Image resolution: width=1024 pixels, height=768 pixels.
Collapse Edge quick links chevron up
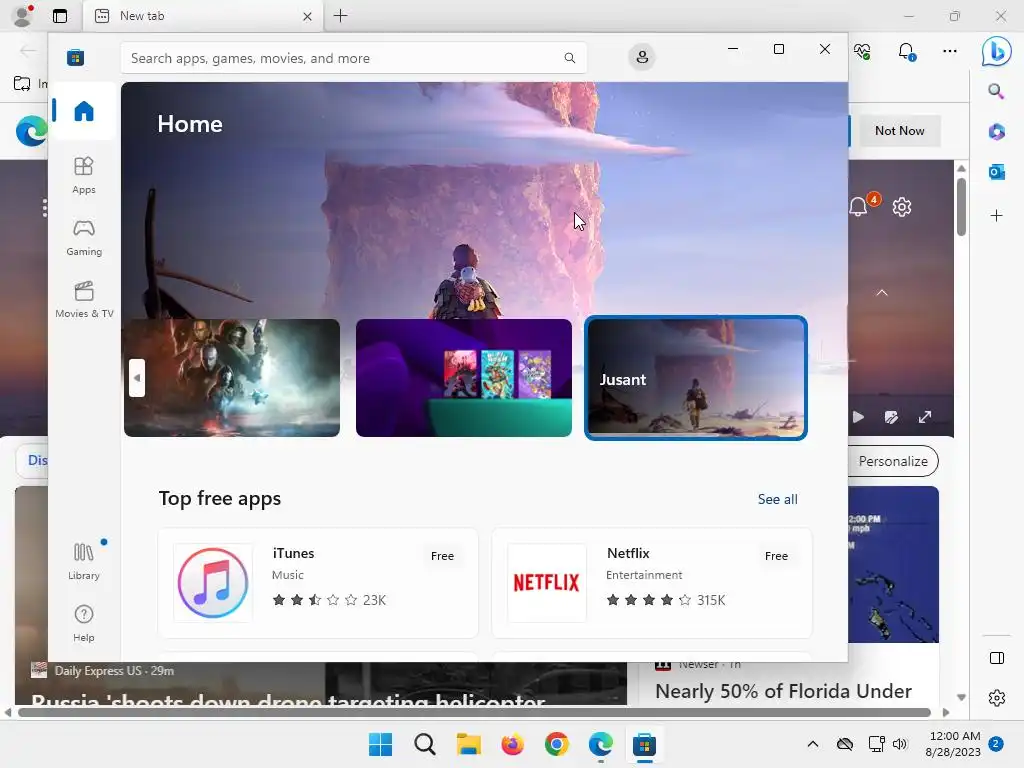(882, 293)
